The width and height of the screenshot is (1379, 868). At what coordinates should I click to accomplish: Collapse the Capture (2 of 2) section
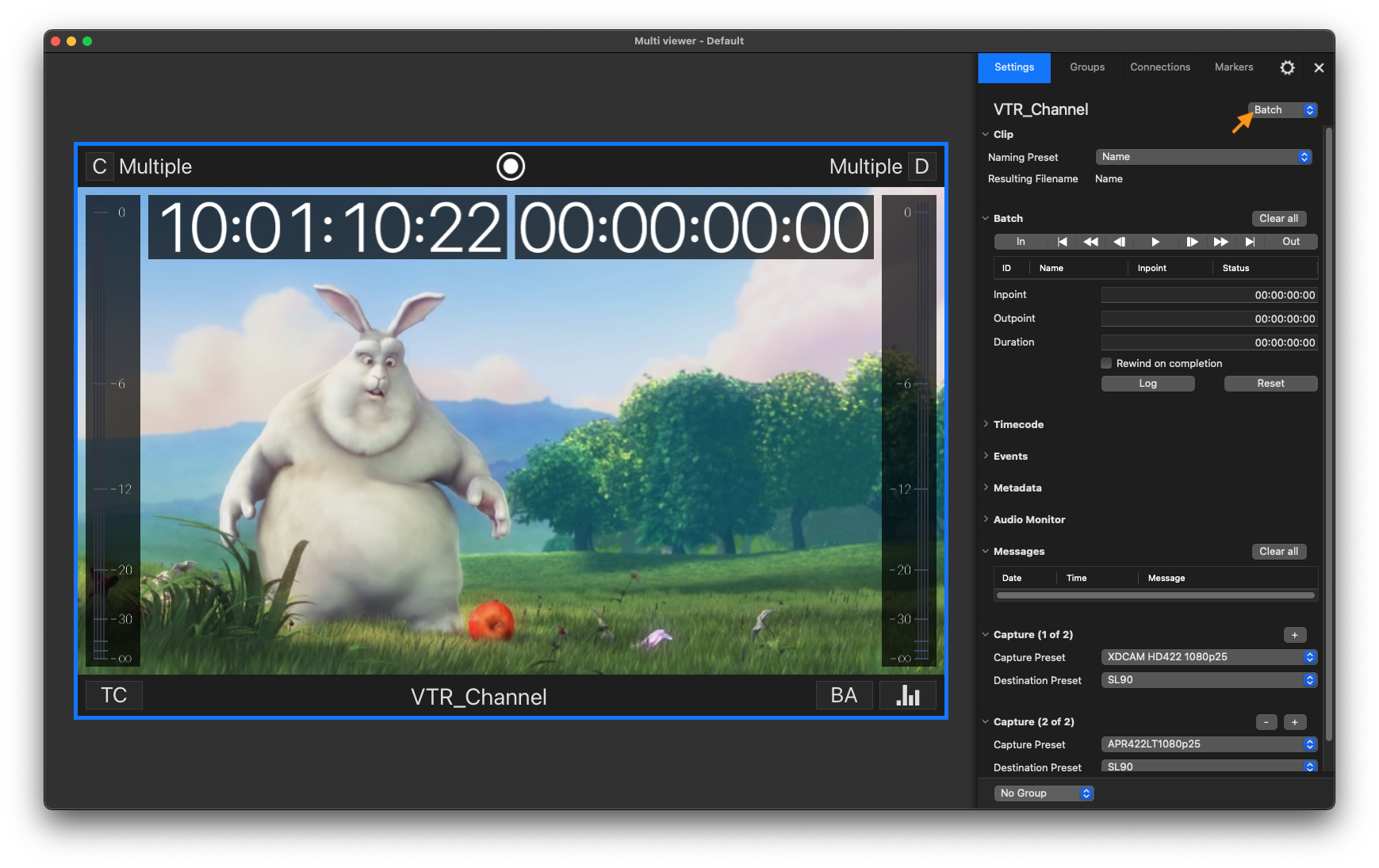coord(986,722)
